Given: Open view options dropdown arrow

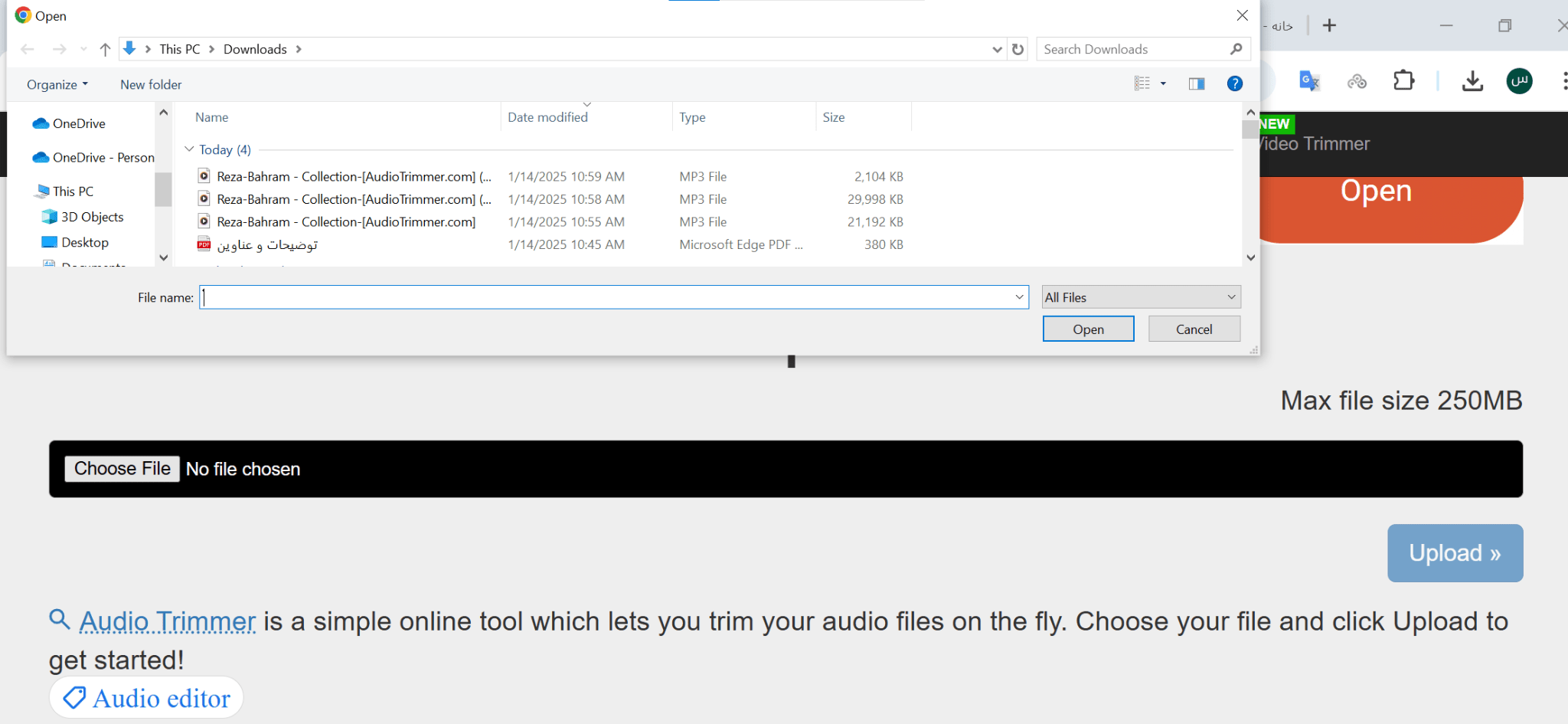Looking at the screenshot, I should pyautogui.click(x=1163, y=84).
